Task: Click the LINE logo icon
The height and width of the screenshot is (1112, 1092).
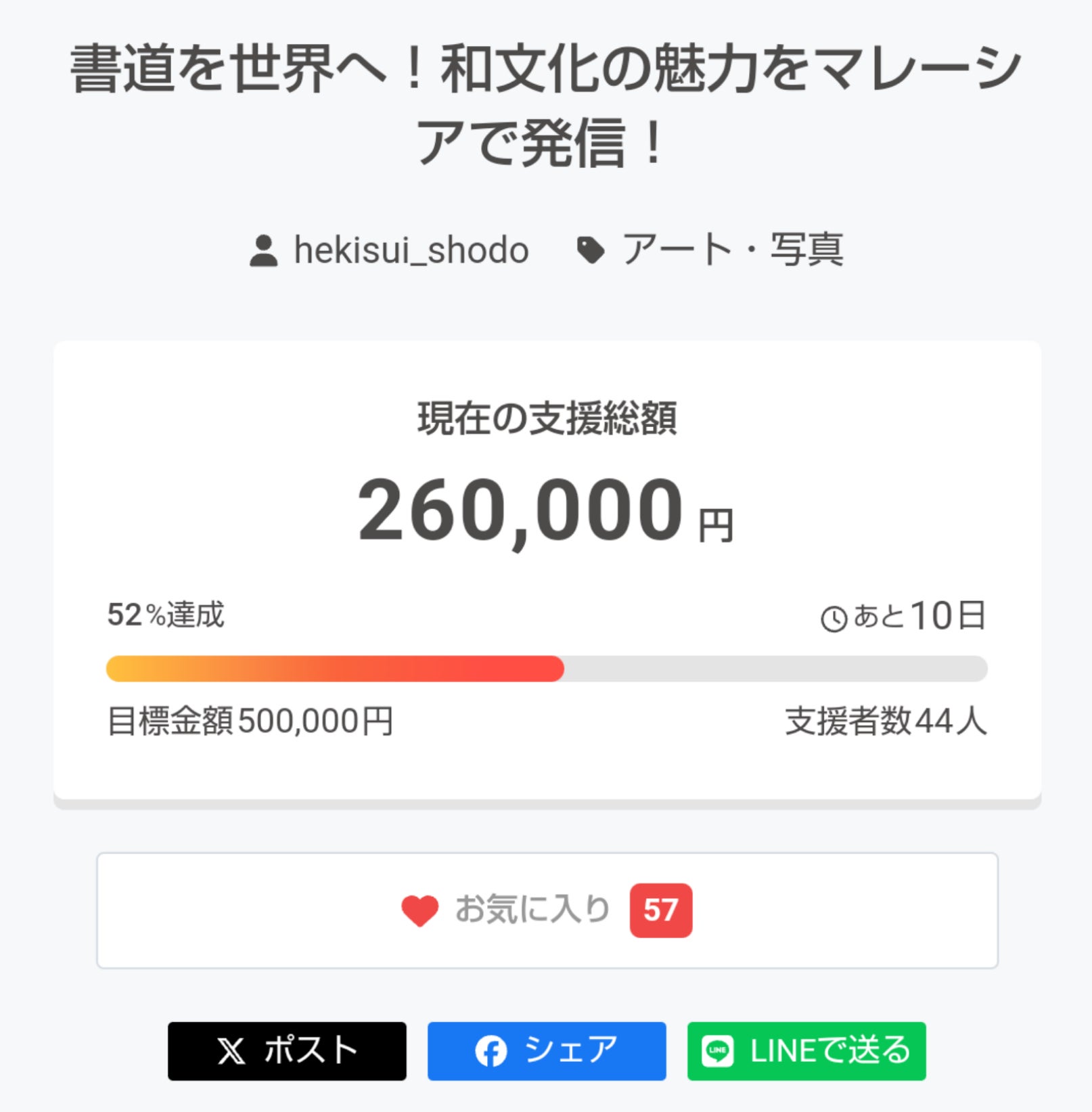Action: (717, 1051)
